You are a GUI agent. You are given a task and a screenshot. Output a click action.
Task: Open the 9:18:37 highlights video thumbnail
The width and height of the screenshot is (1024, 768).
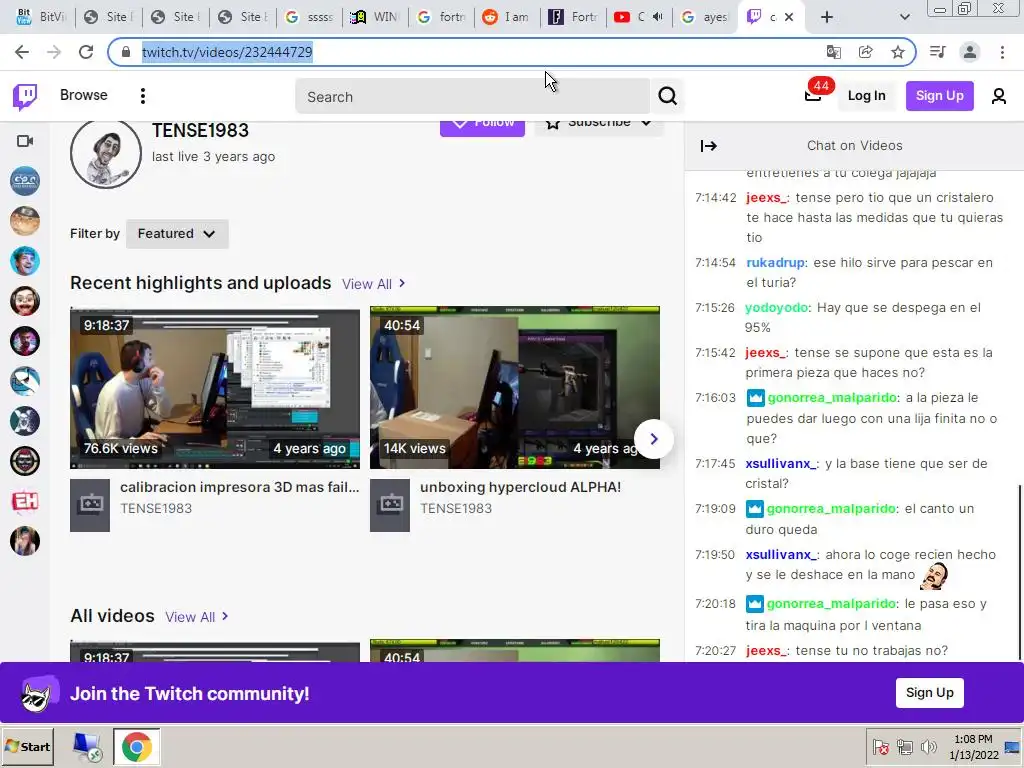(215, 389)
